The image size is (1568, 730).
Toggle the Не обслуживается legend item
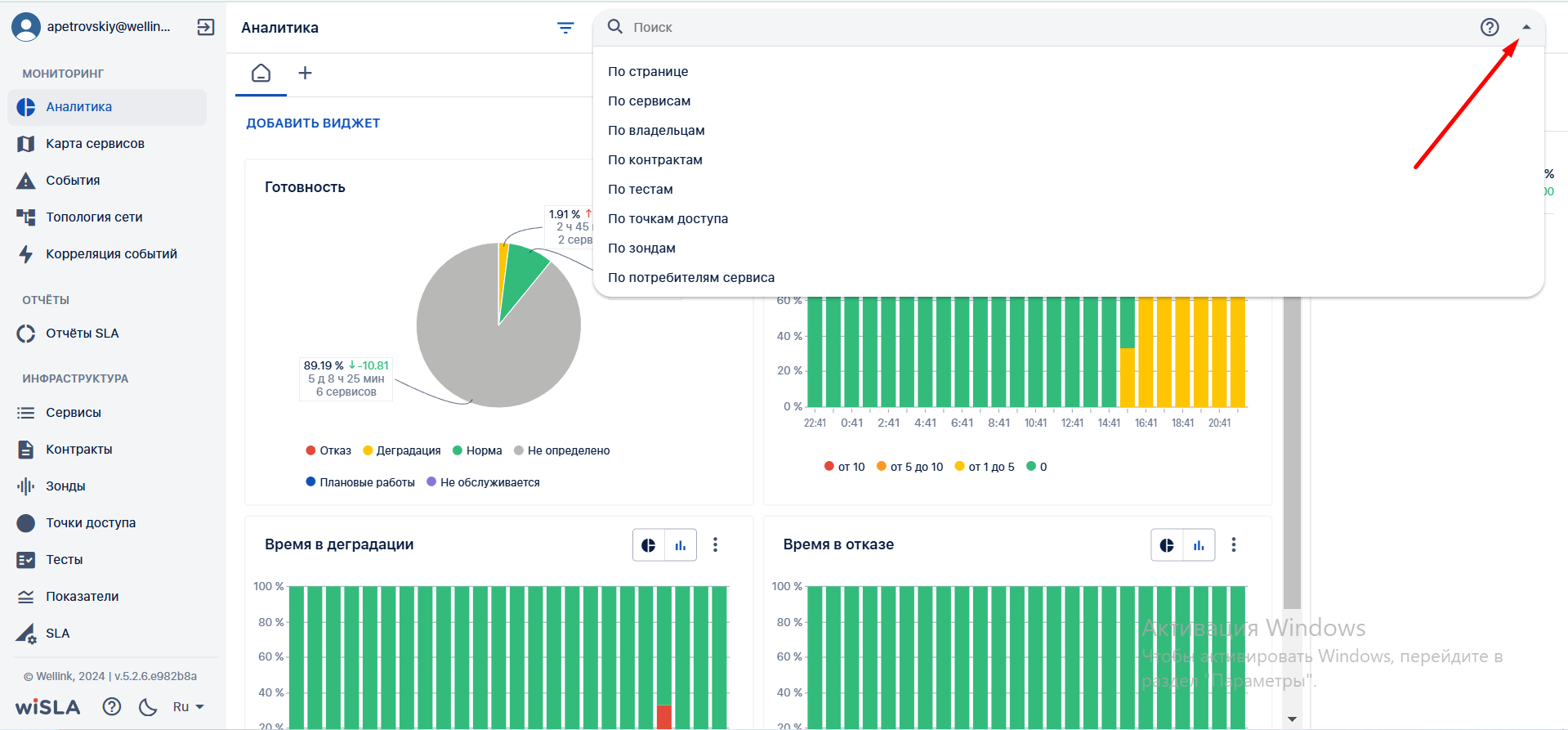[483, 483]
